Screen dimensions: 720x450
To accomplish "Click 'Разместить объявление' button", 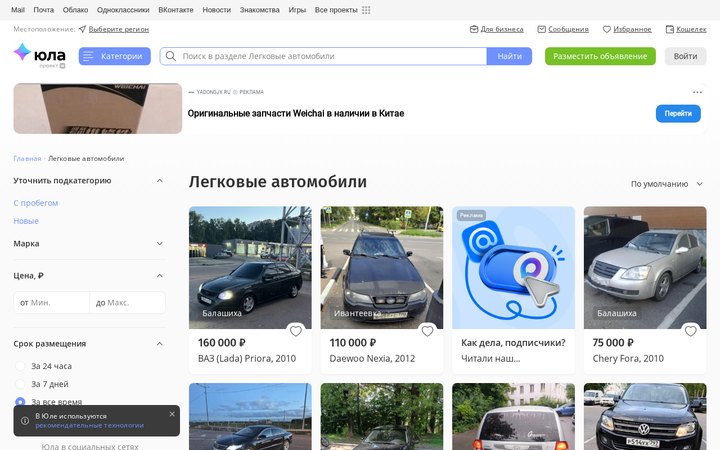I will [600, 56].
